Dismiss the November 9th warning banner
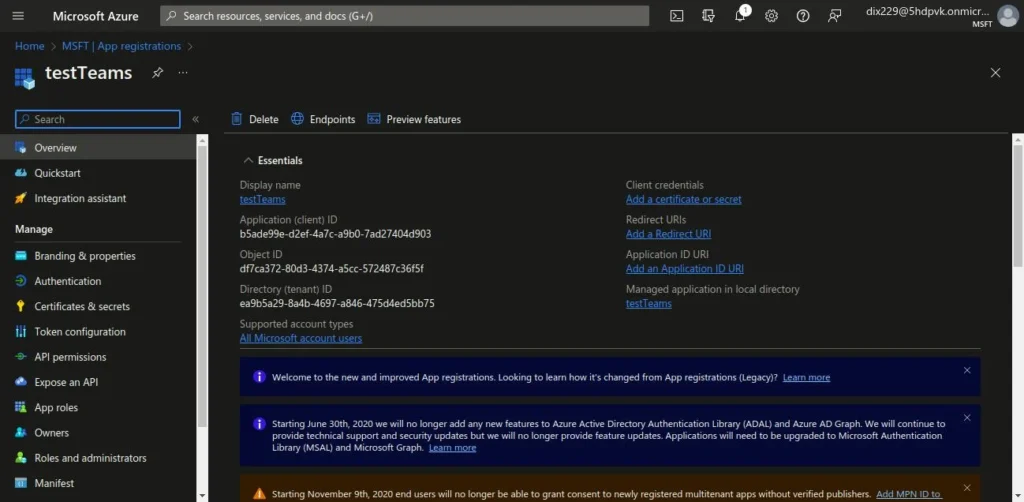1024x502 pixels. pyautogui.click(x=967, y=488)
